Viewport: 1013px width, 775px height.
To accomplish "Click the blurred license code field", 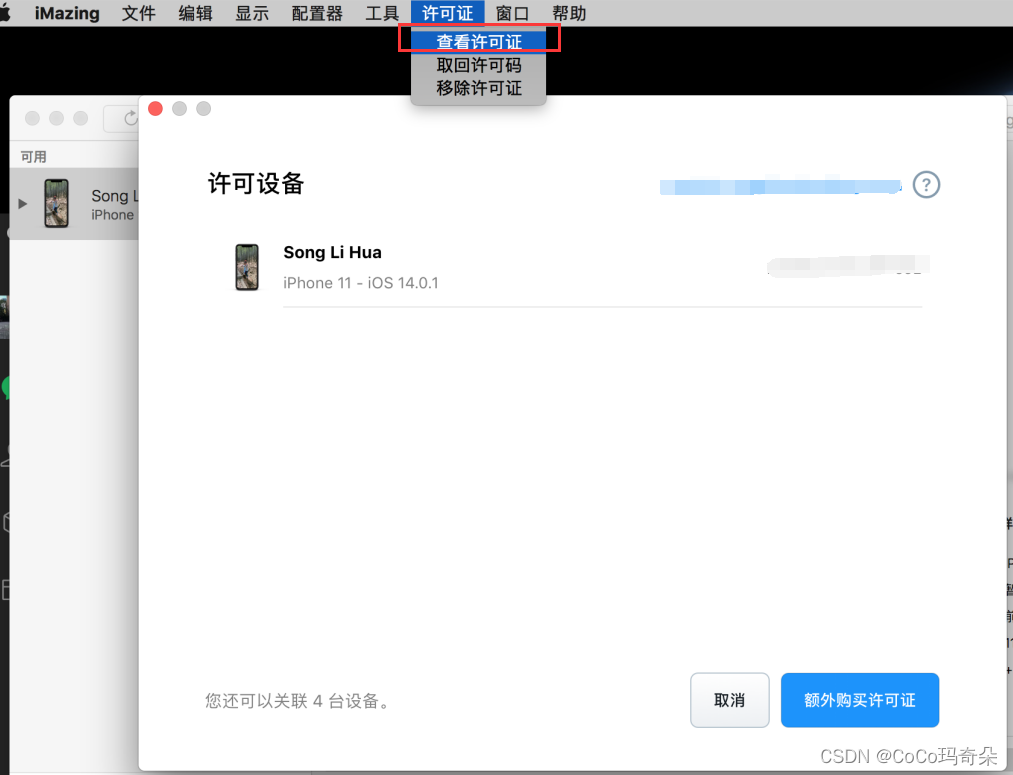I will tap(780, 186).
